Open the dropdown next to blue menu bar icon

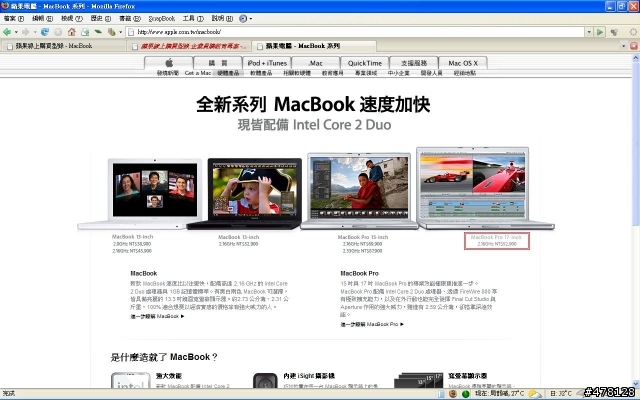click(x=250, y=18)
